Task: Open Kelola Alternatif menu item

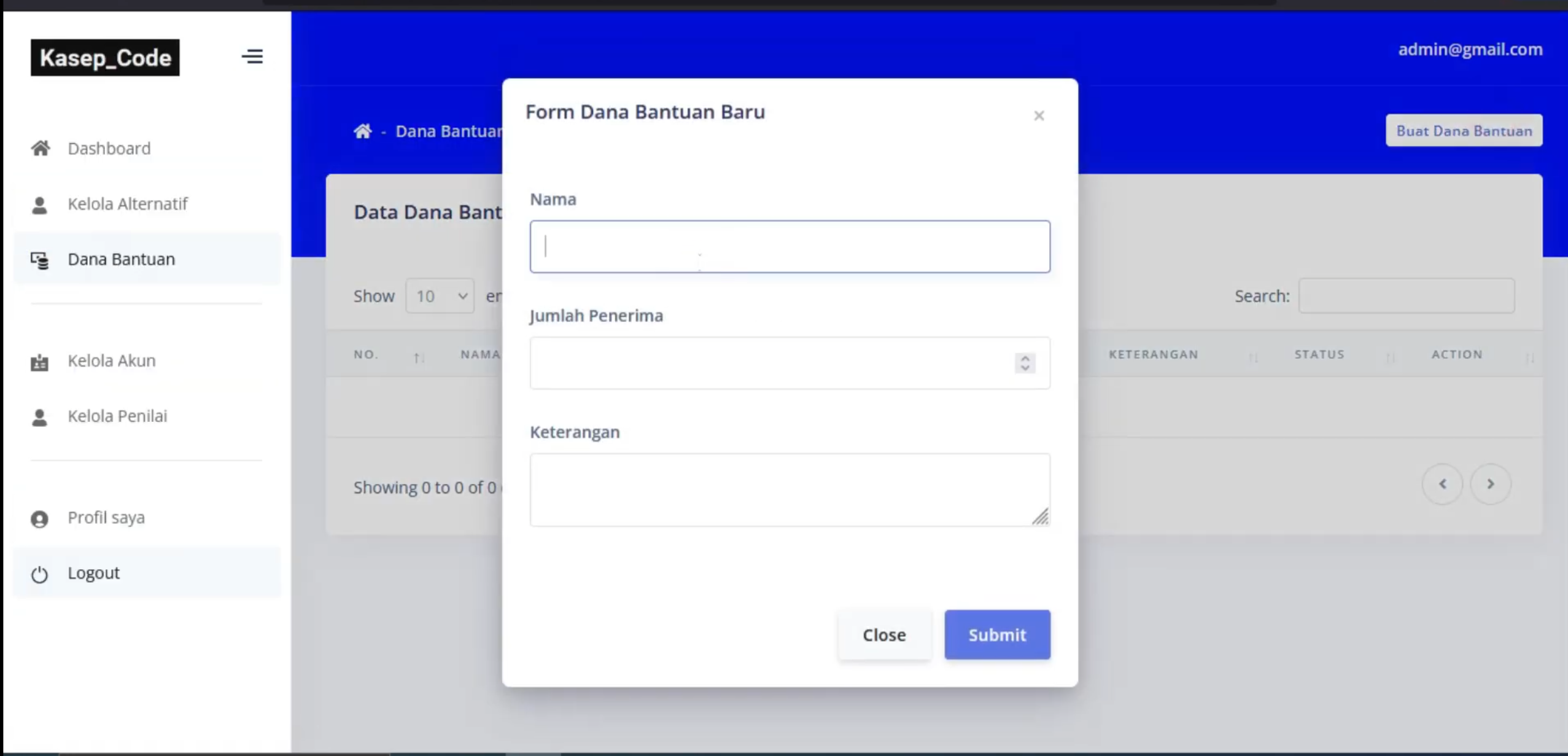Action: pyautogui.click(x=147, y=204)
